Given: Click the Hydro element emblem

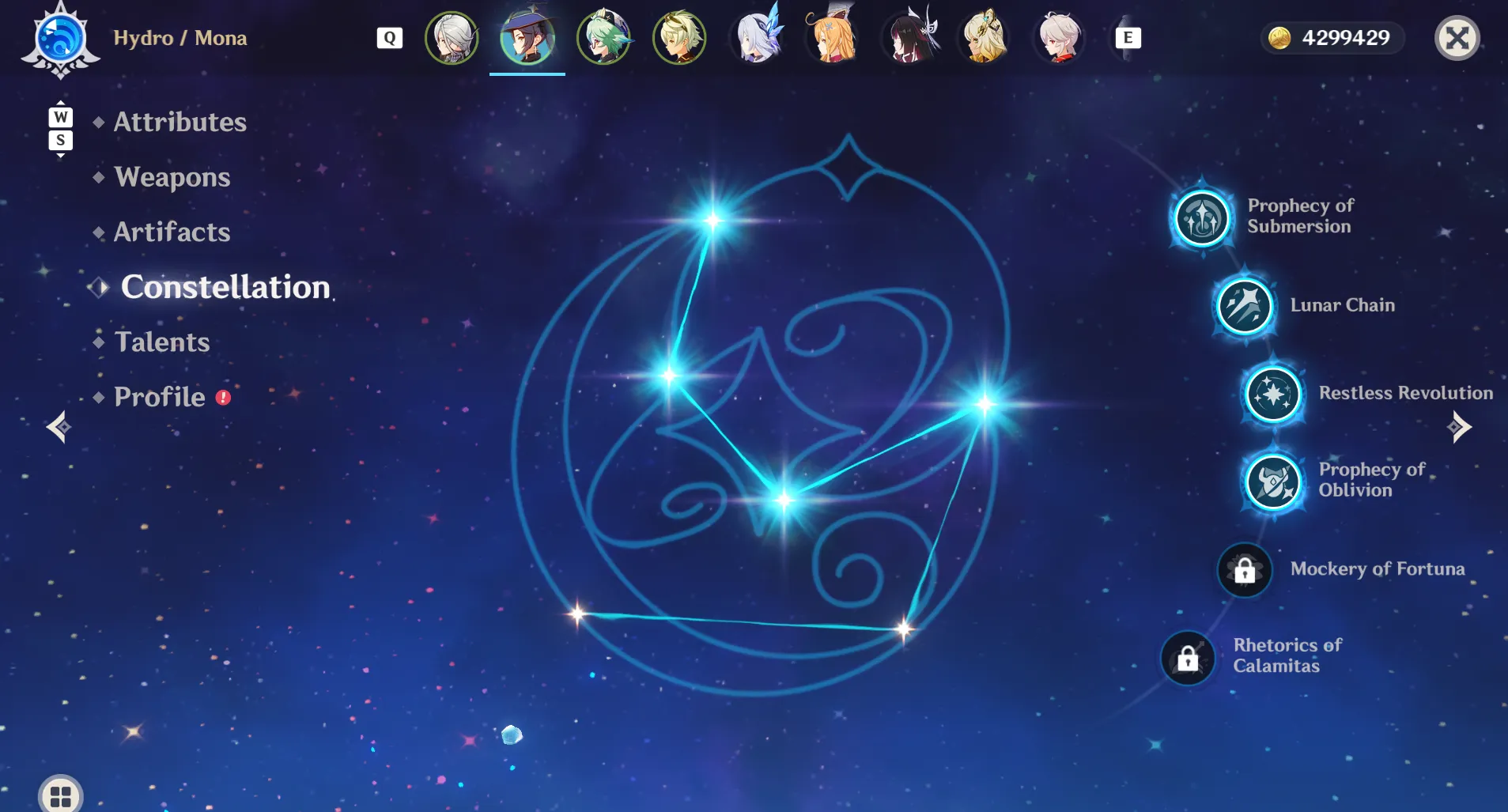Looking at the screenshot, I should pyautogui.click(x=61, y=40).
